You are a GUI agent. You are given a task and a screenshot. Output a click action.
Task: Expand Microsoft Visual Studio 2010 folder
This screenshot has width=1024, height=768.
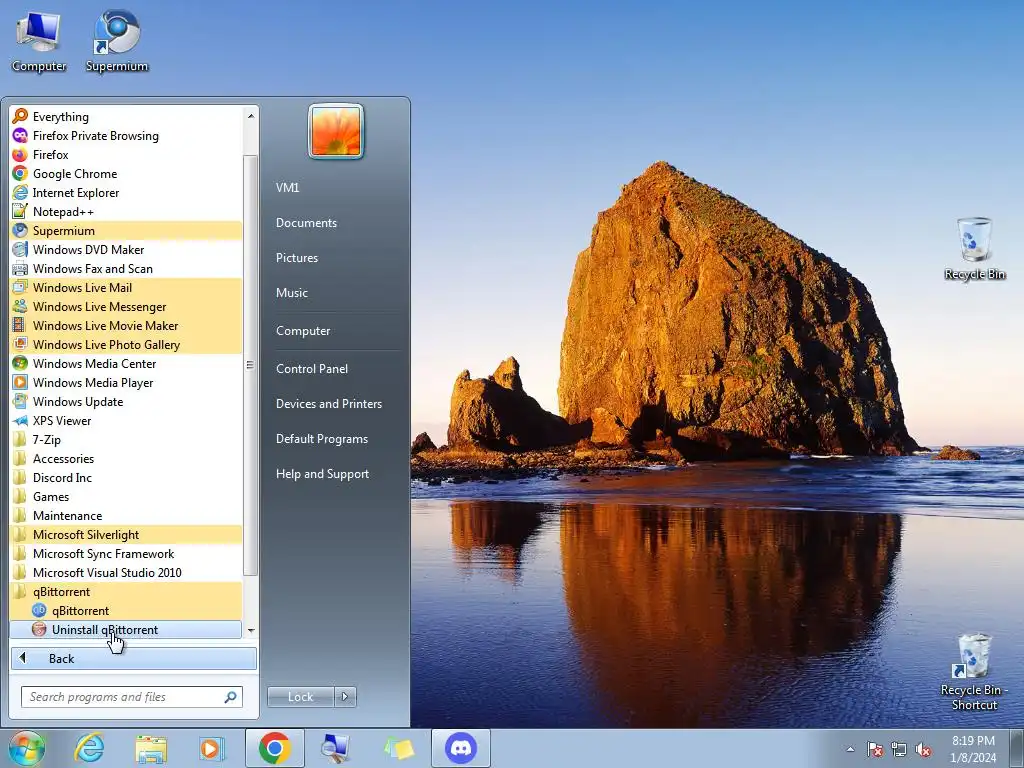coord(126,572)
